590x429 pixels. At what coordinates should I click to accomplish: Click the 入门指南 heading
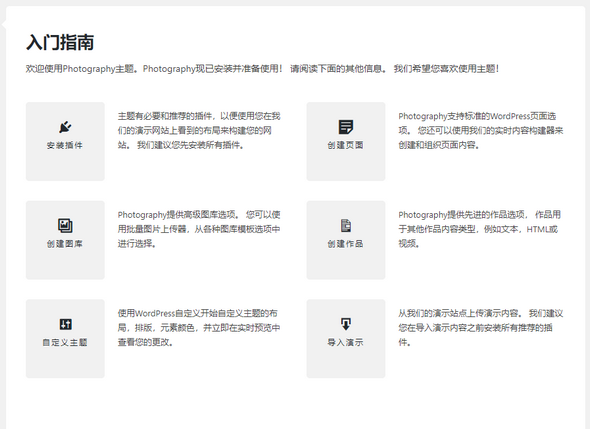[x=60, y=42]
